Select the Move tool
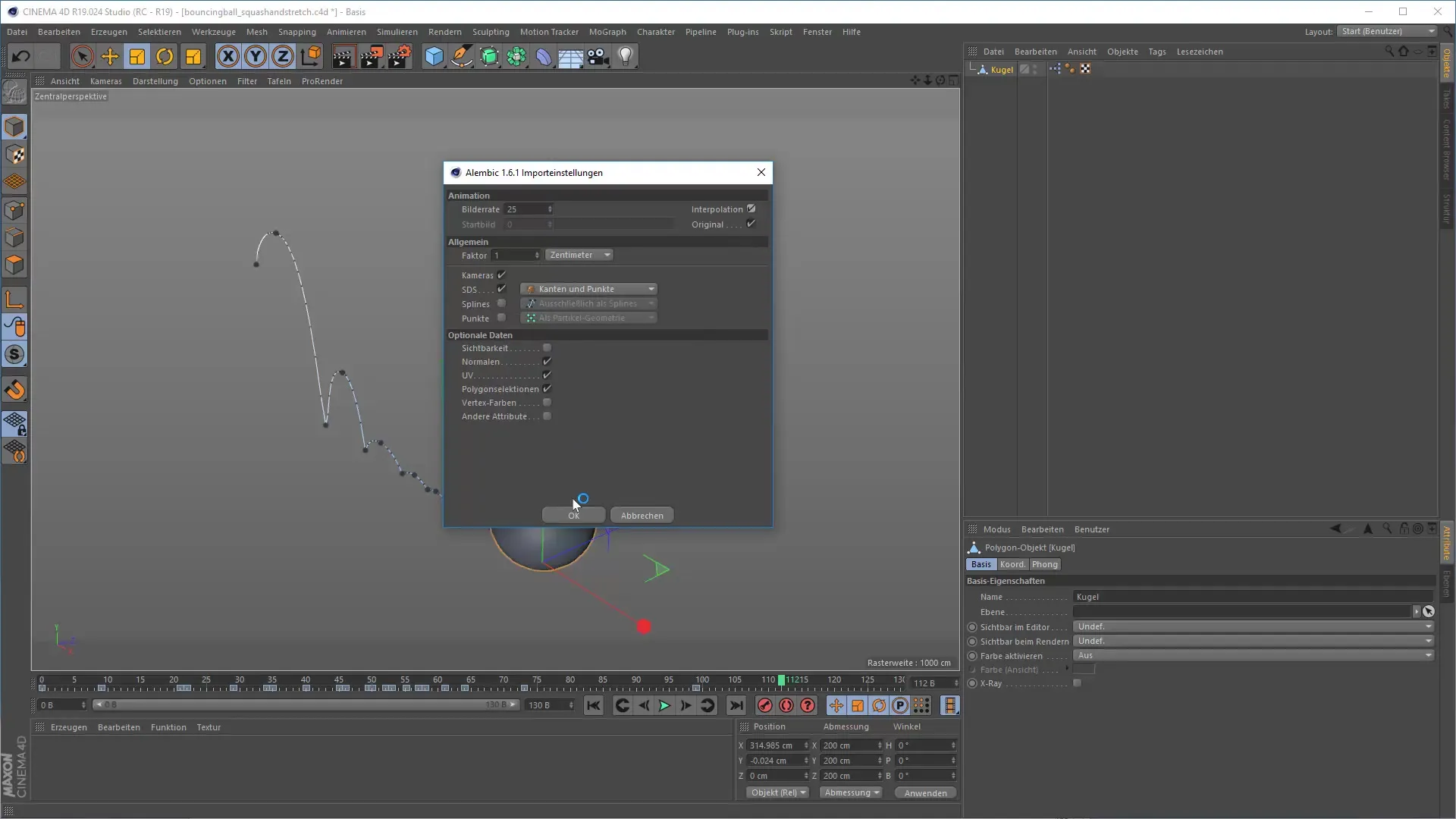1456x819 pixels. pos(110,56)
